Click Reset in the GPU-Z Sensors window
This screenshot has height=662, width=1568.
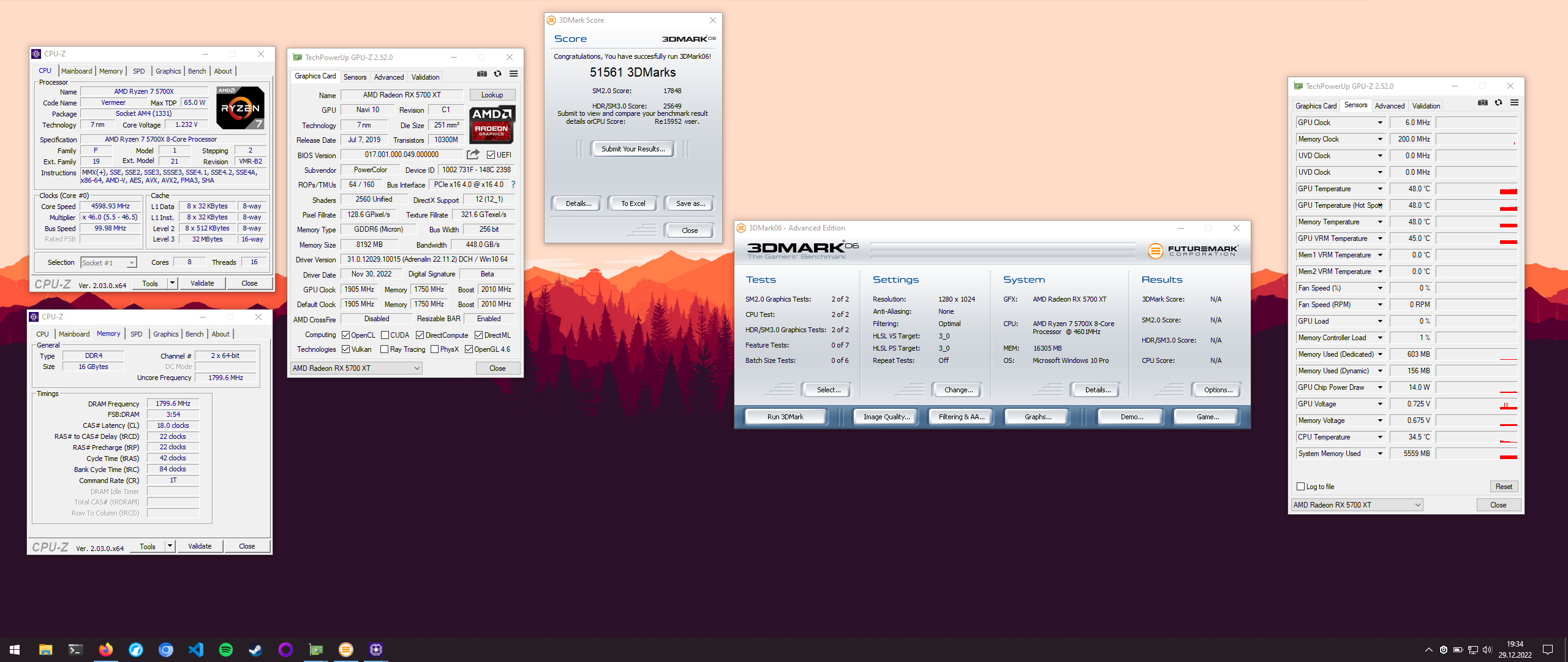1504,487
